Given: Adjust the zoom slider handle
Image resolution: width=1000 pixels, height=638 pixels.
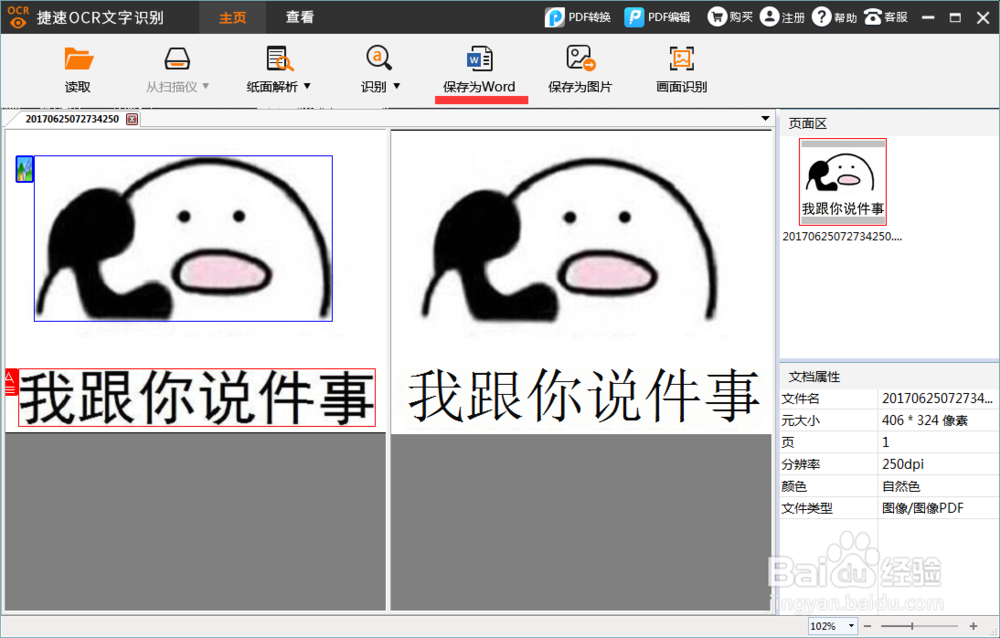Looking at the screenshot, I should point(912,627).
